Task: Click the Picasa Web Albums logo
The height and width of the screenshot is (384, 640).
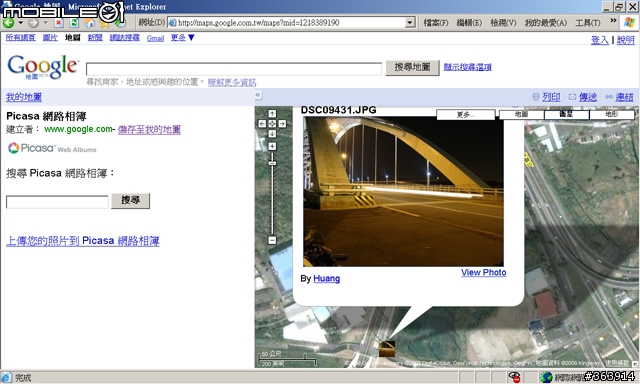Action: tap(52, 148)
